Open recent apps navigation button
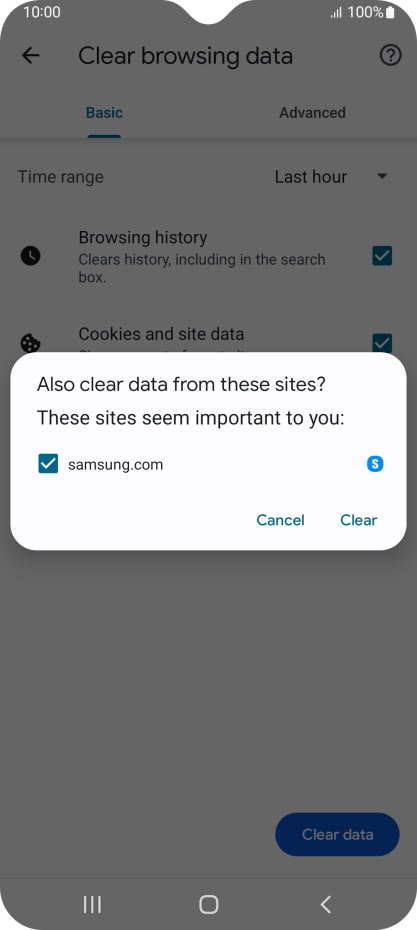The height and width of the screenshot is (930, 417). click(92, 904)
